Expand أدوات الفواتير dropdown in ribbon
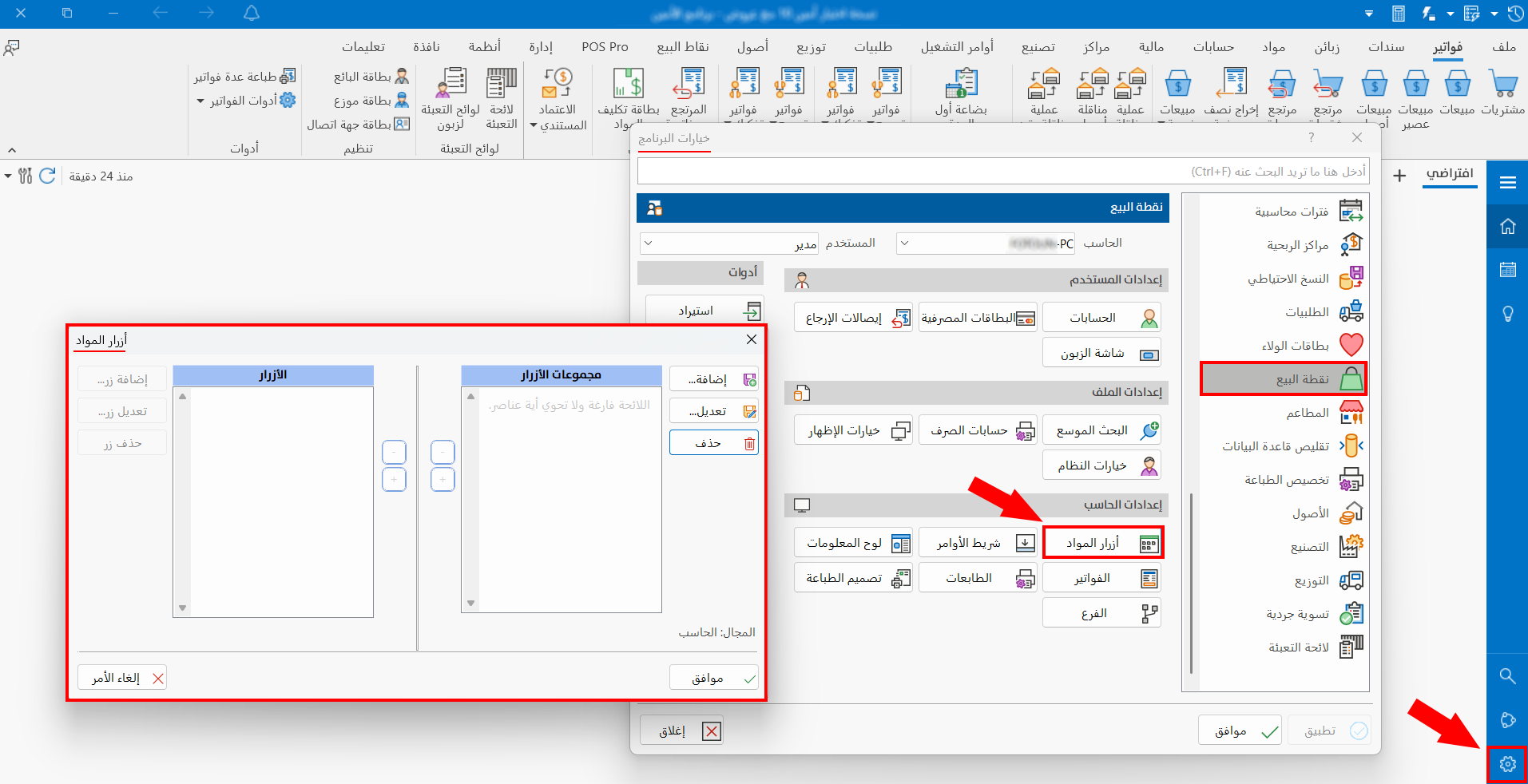 click(200, 101)
